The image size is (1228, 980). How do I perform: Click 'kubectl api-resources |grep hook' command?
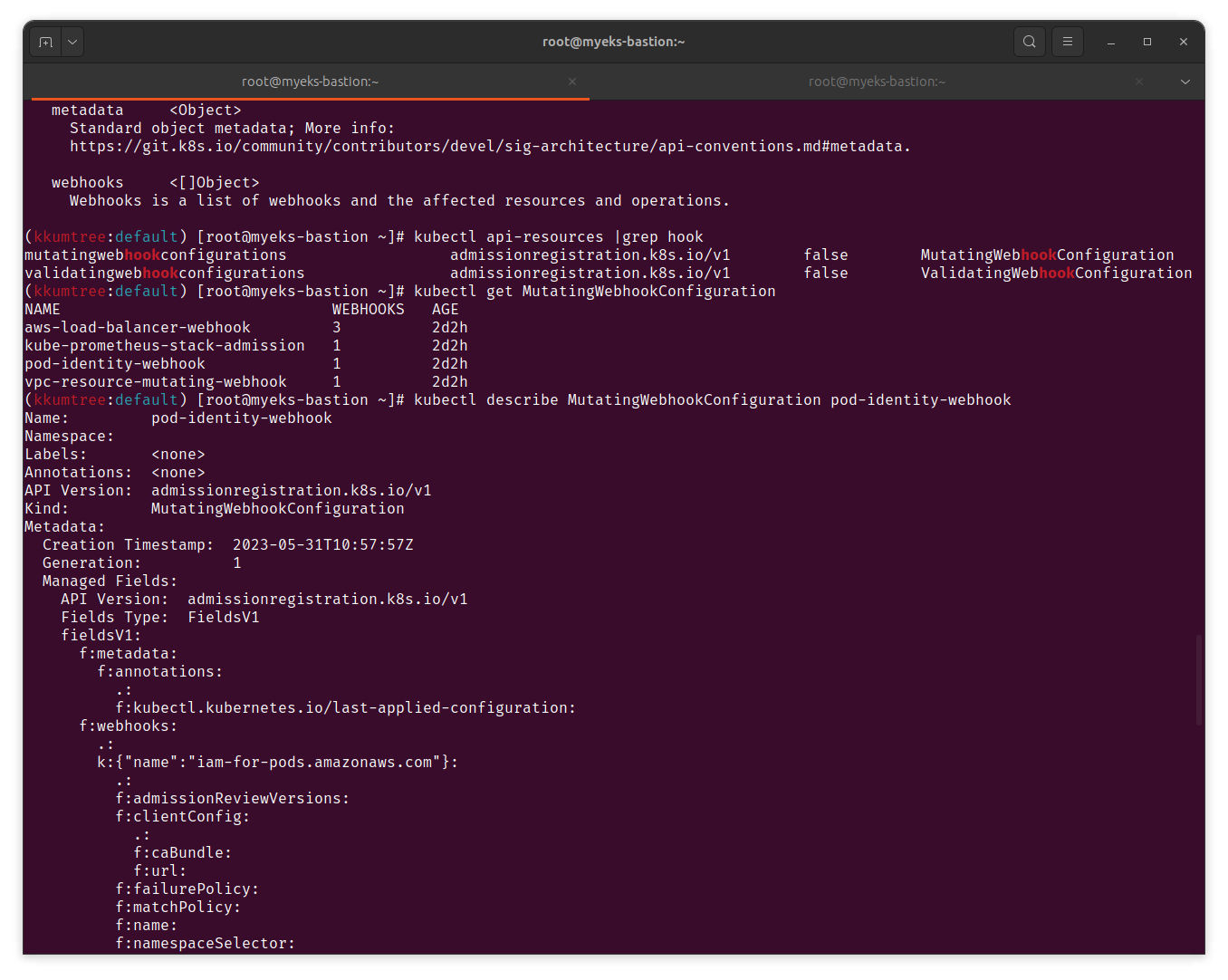[559, 237]
